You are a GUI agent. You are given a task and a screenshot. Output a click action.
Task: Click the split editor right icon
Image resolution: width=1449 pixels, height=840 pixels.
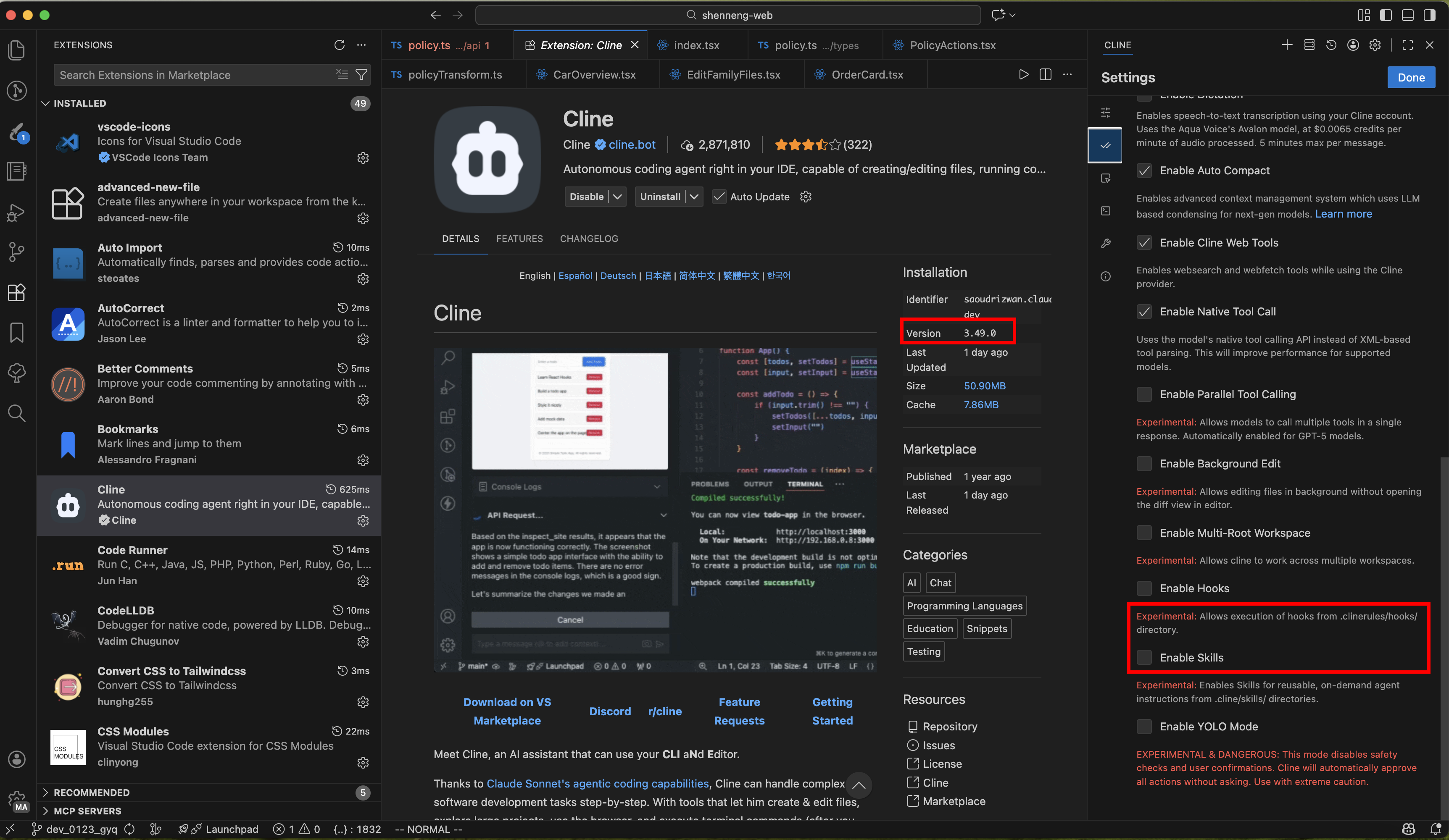(x=1045, y=75)
